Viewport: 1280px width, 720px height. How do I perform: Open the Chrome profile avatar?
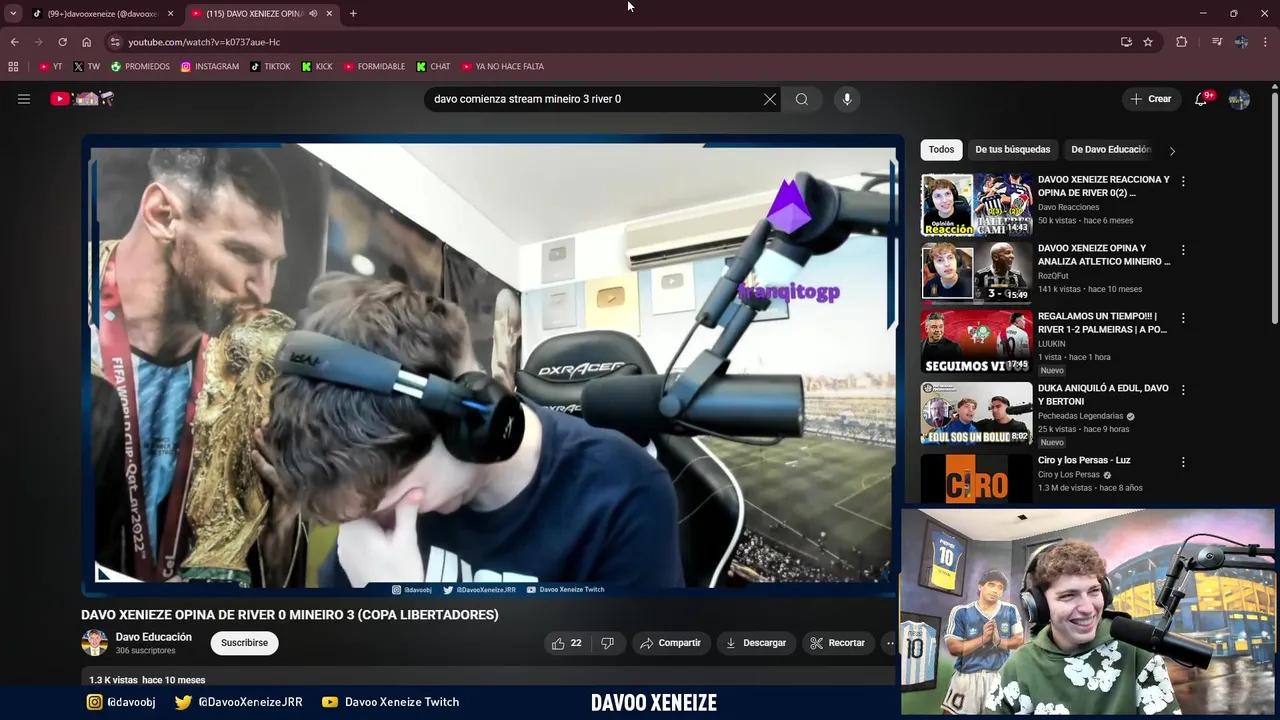[x=1241, y=42]
